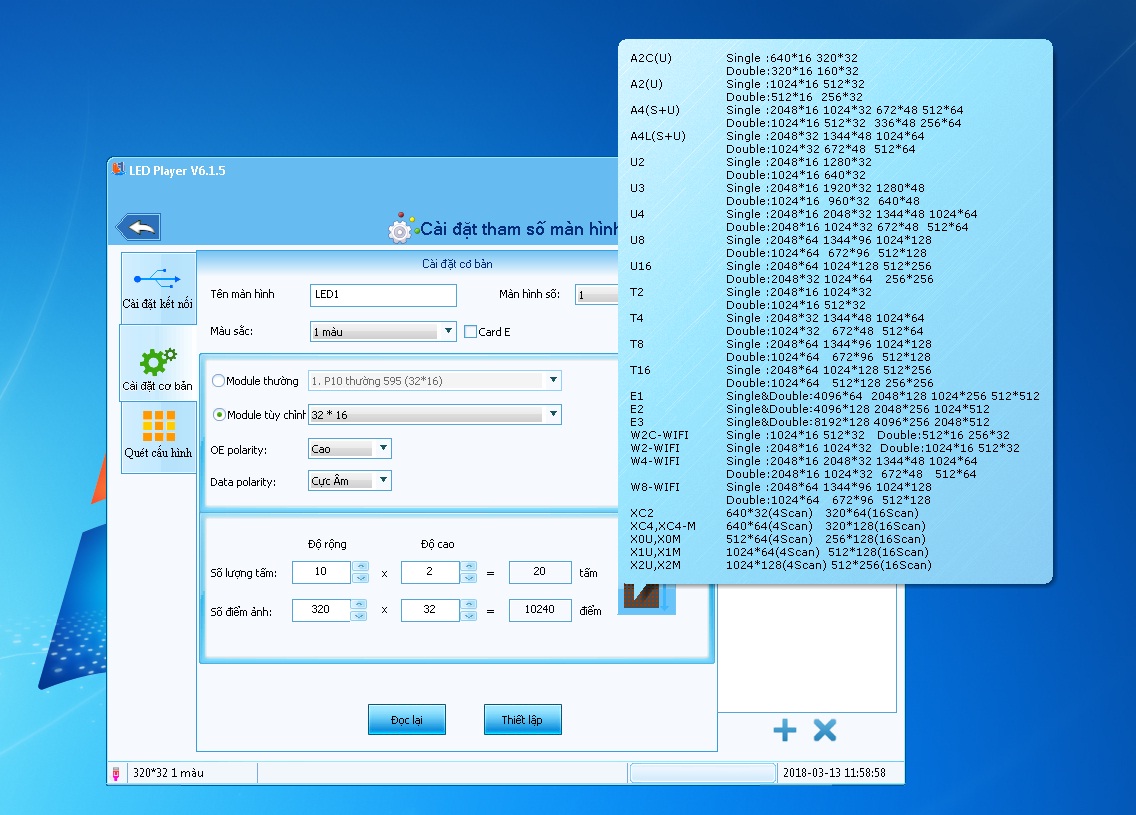Click the Tên màn hình input field
Viewport: 1136px width, 815px height.
click(x=383, y=295)
